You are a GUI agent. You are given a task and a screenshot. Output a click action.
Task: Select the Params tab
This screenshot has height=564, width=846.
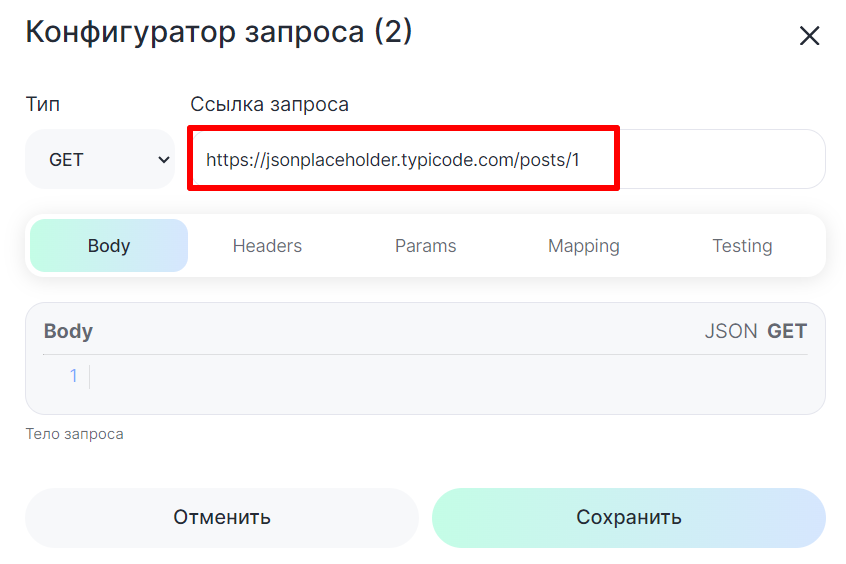click(425, 246)
